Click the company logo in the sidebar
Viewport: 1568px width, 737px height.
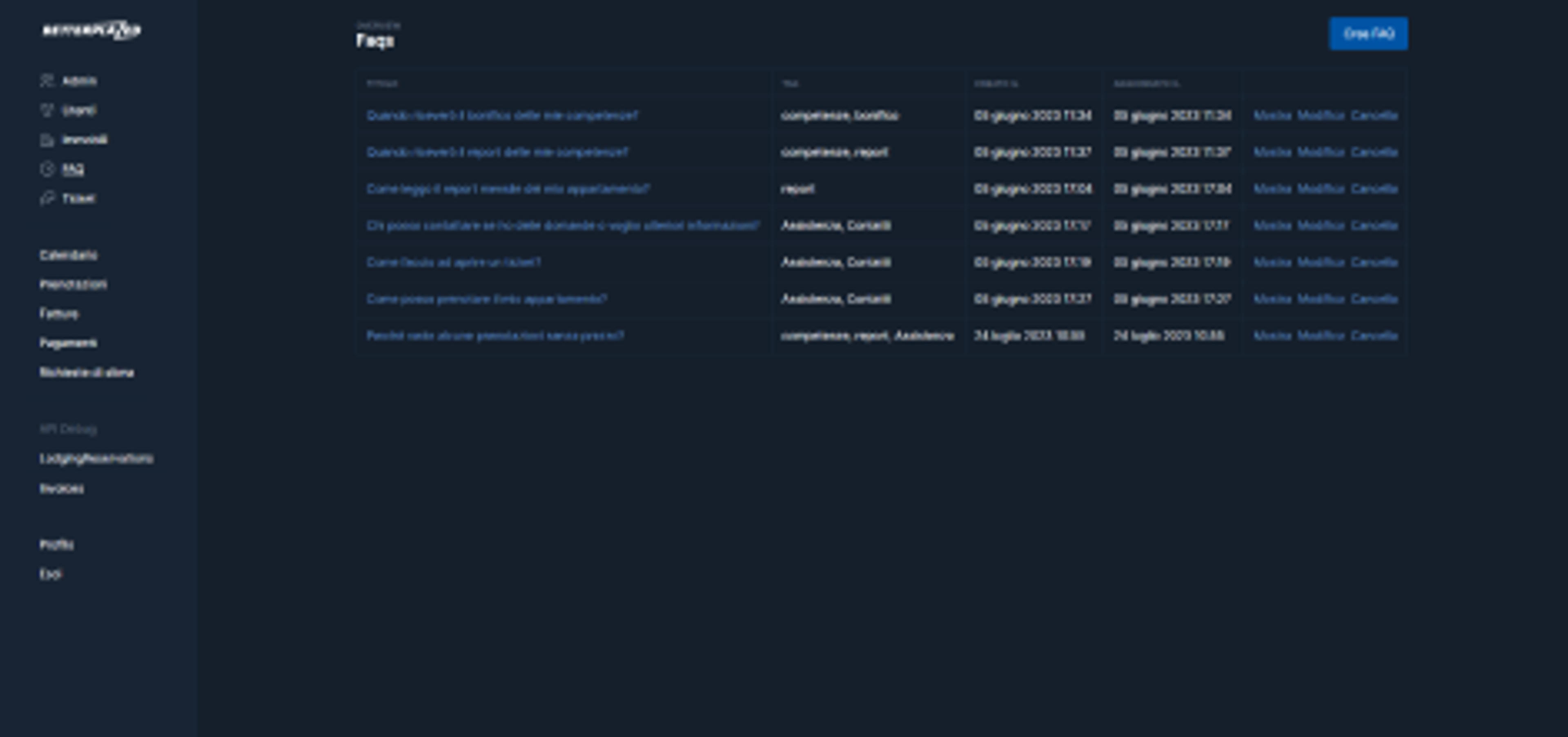[x=91, y=31]
